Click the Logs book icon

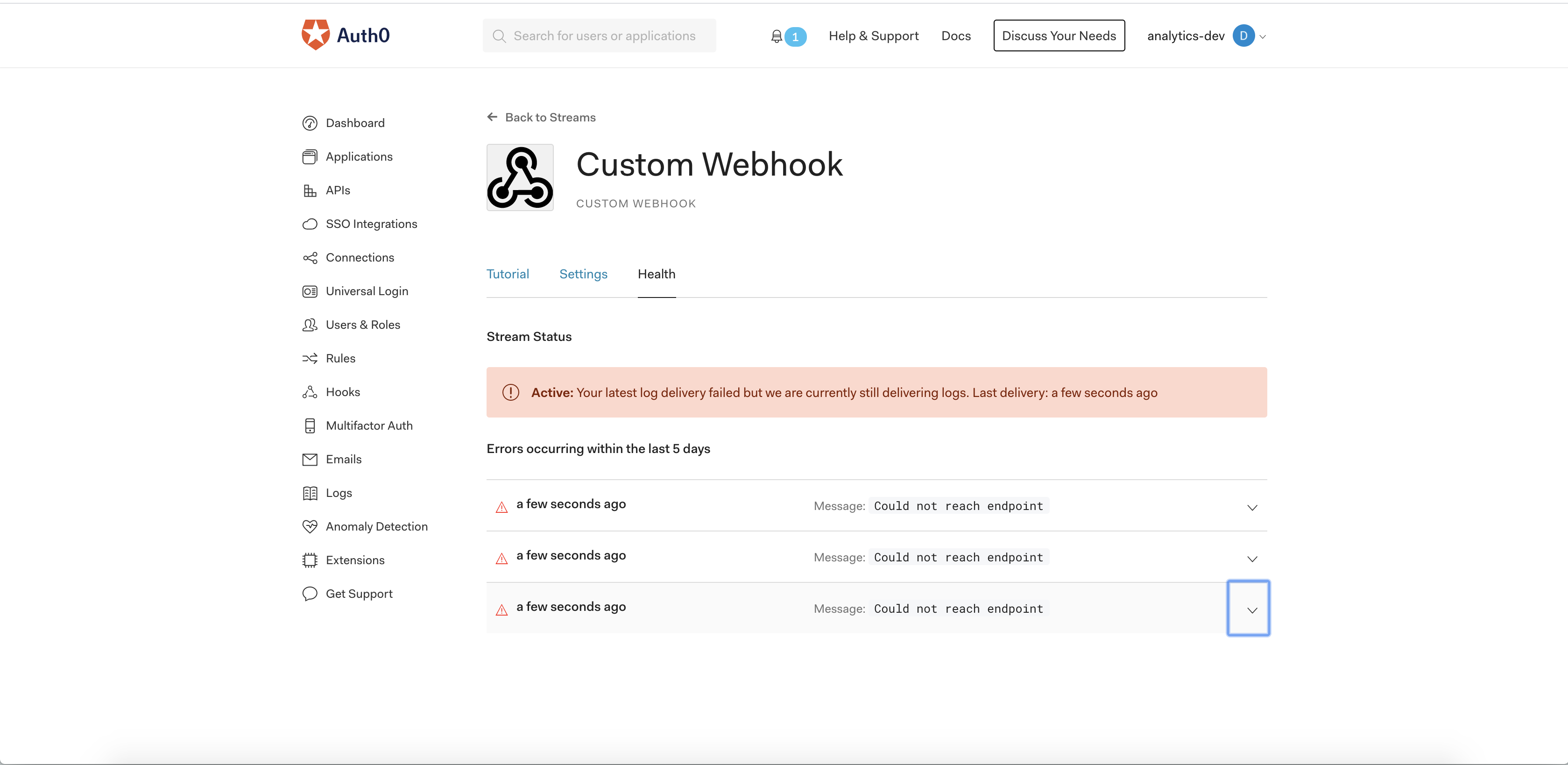(x=310, y=493)
